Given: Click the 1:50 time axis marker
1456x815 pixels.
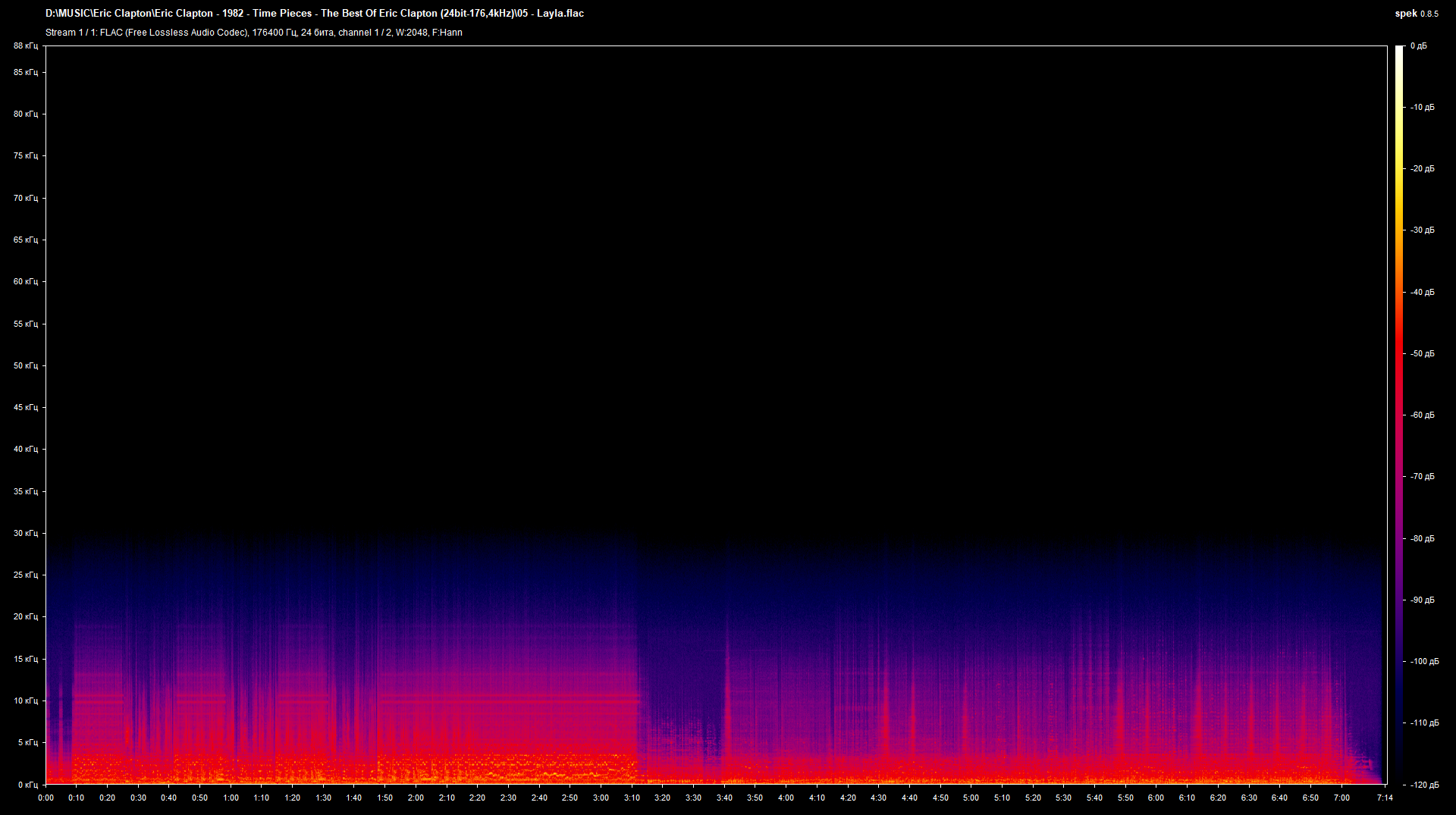Looking at the screenshot, I should click(x=384, y=798).
